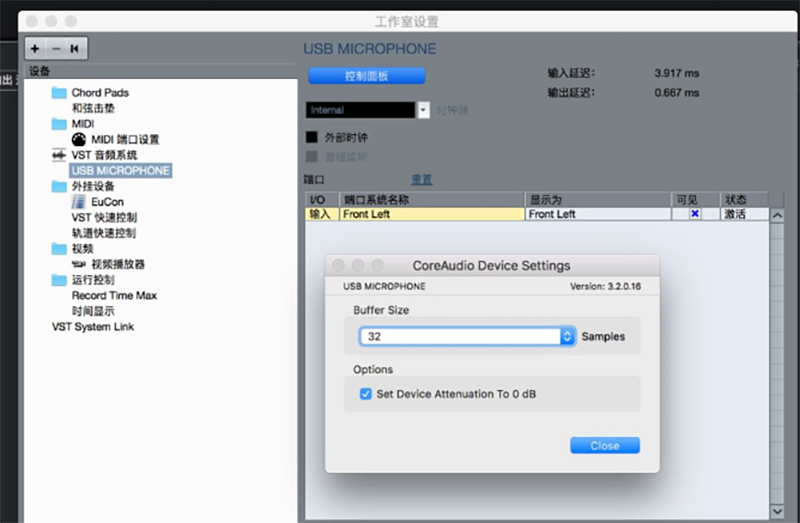Viewport: 800px width, 523px height.
Task: Click the plus add device button
Action: click(36, 48)
